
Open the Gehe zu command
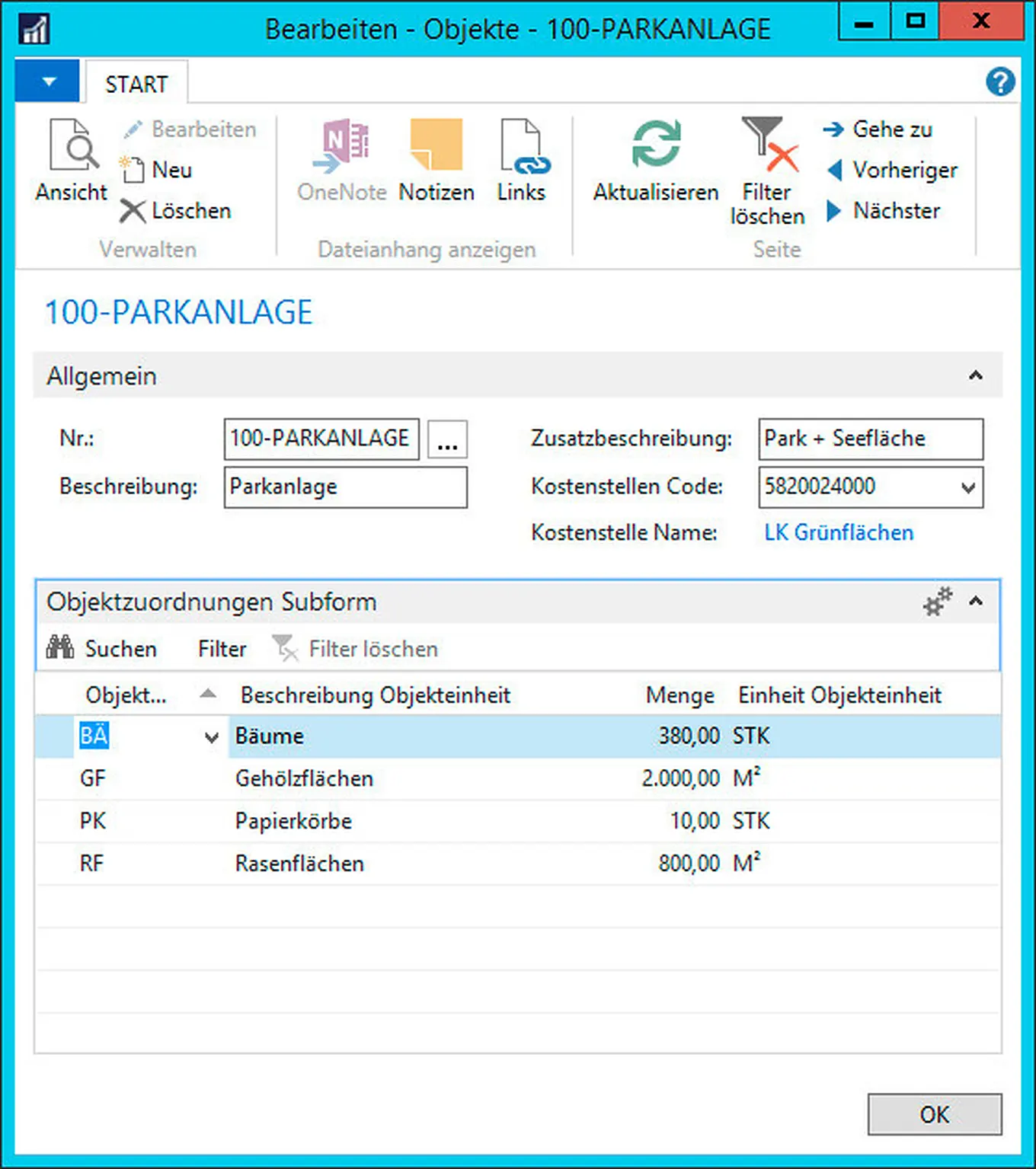click(x=879, y=129)
